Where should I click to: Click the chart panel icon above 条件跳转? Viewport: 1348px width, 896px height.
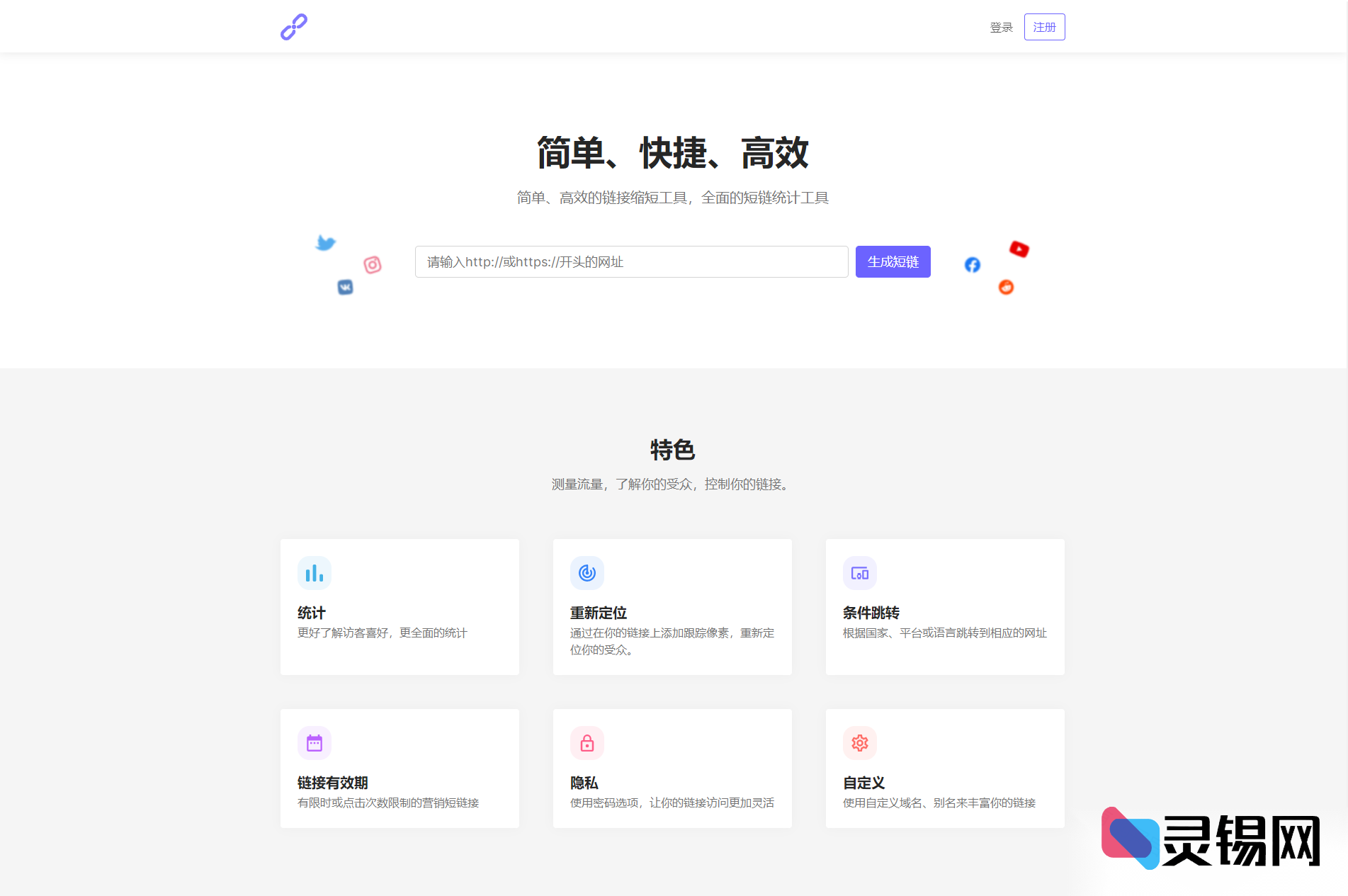coord(859,572)
